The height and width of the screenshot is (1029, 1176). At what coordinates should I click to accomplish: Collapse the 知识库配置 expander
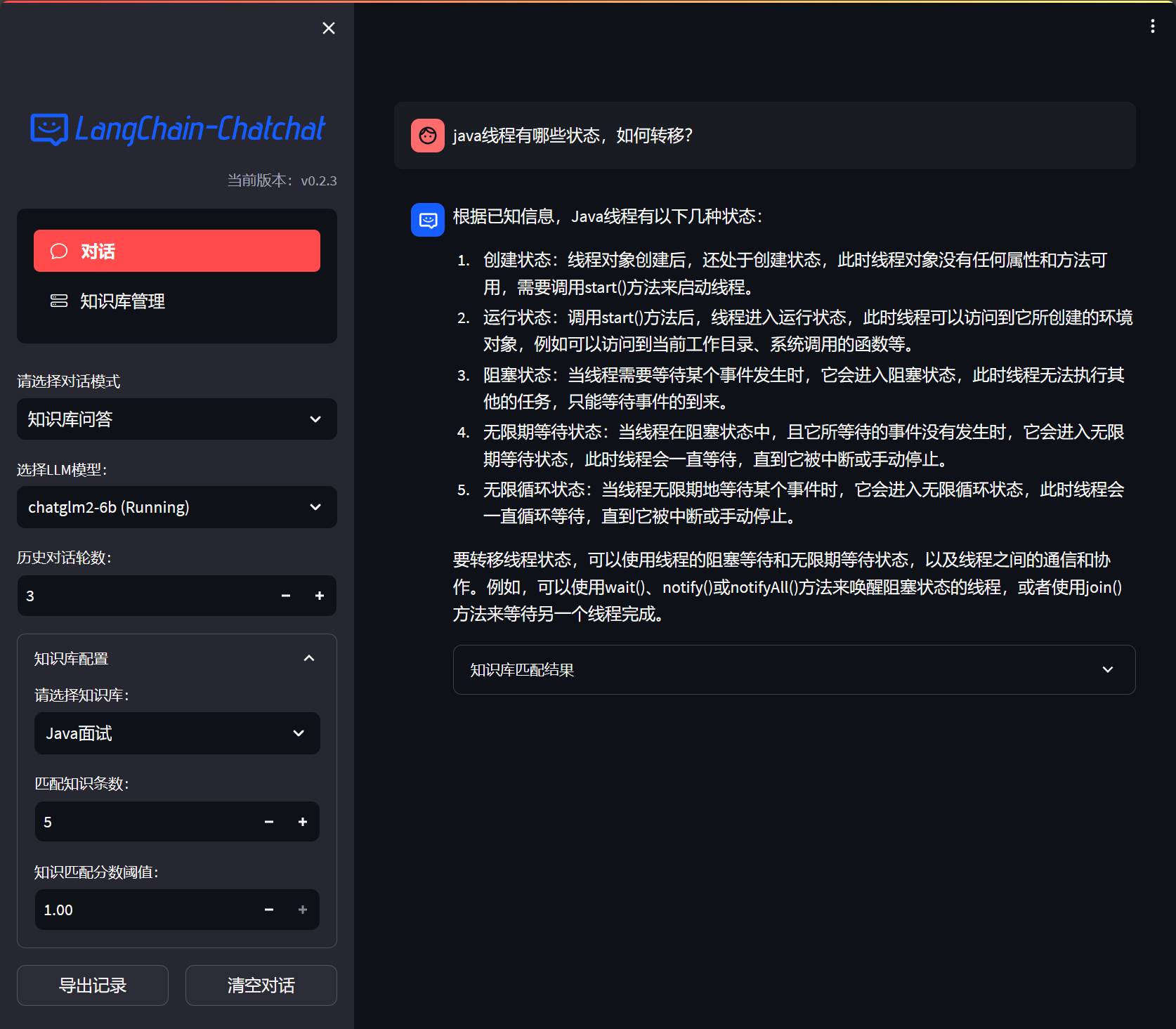coord(308,658)
